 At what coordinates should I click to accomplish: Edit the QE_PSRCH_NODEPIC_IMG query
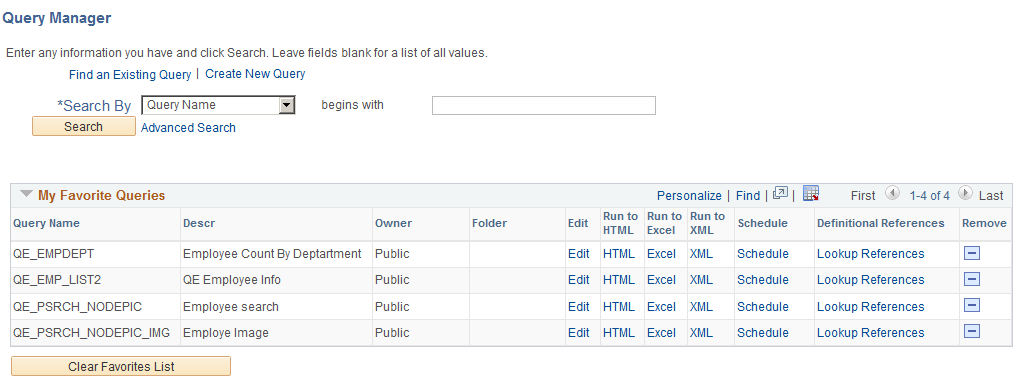click(579, 333)
